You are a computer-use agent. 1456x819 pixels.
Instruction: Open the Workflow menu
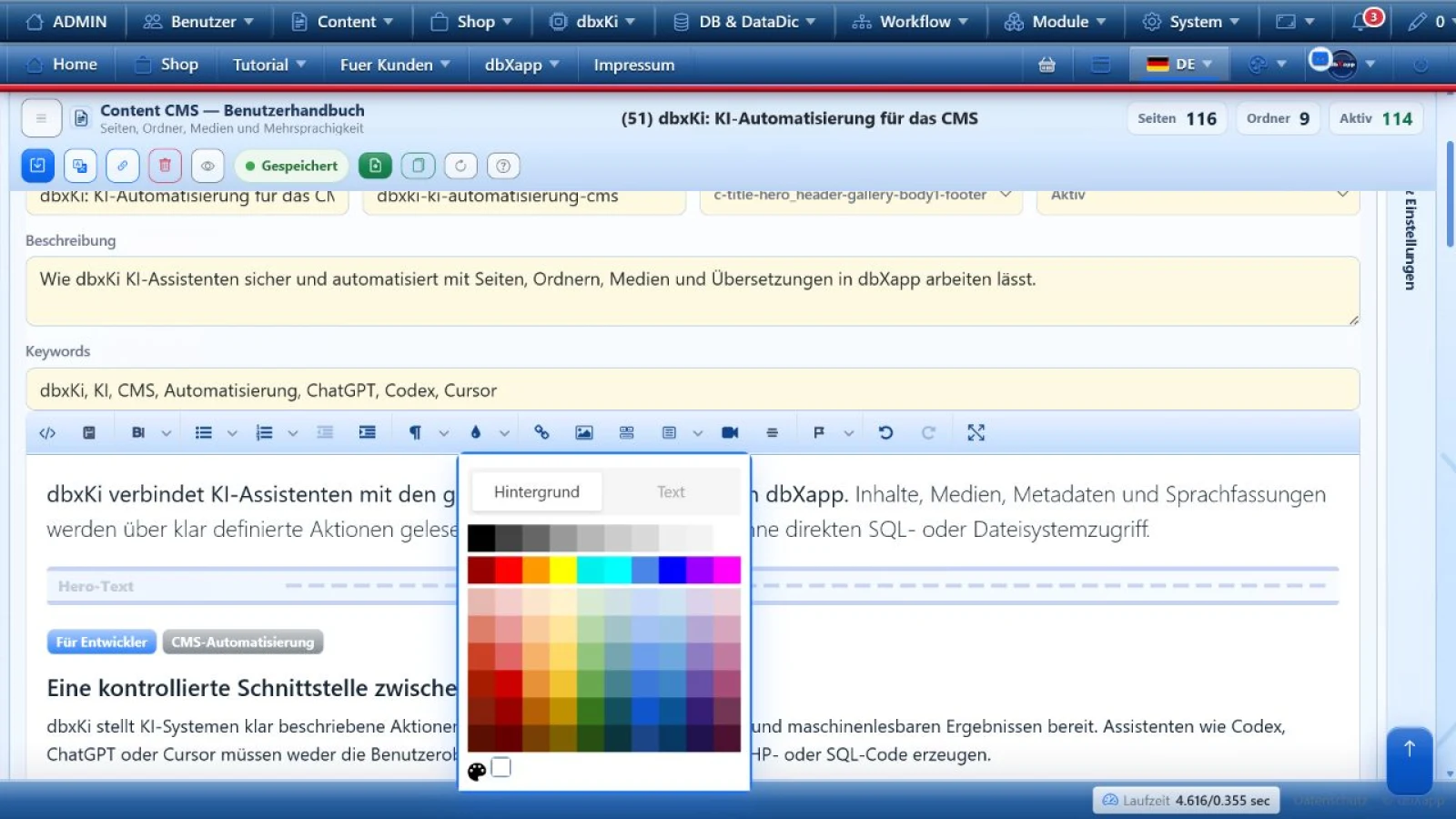click(x=910, y=21)
